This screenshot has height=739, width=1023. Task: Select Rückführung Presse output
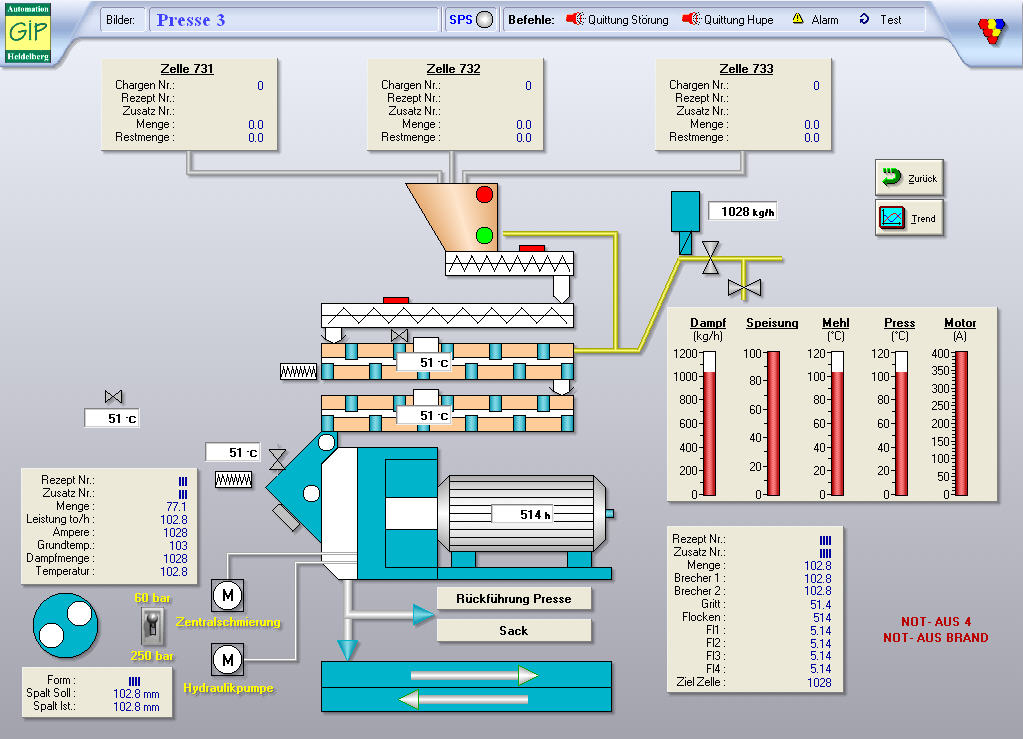point(514,598)
